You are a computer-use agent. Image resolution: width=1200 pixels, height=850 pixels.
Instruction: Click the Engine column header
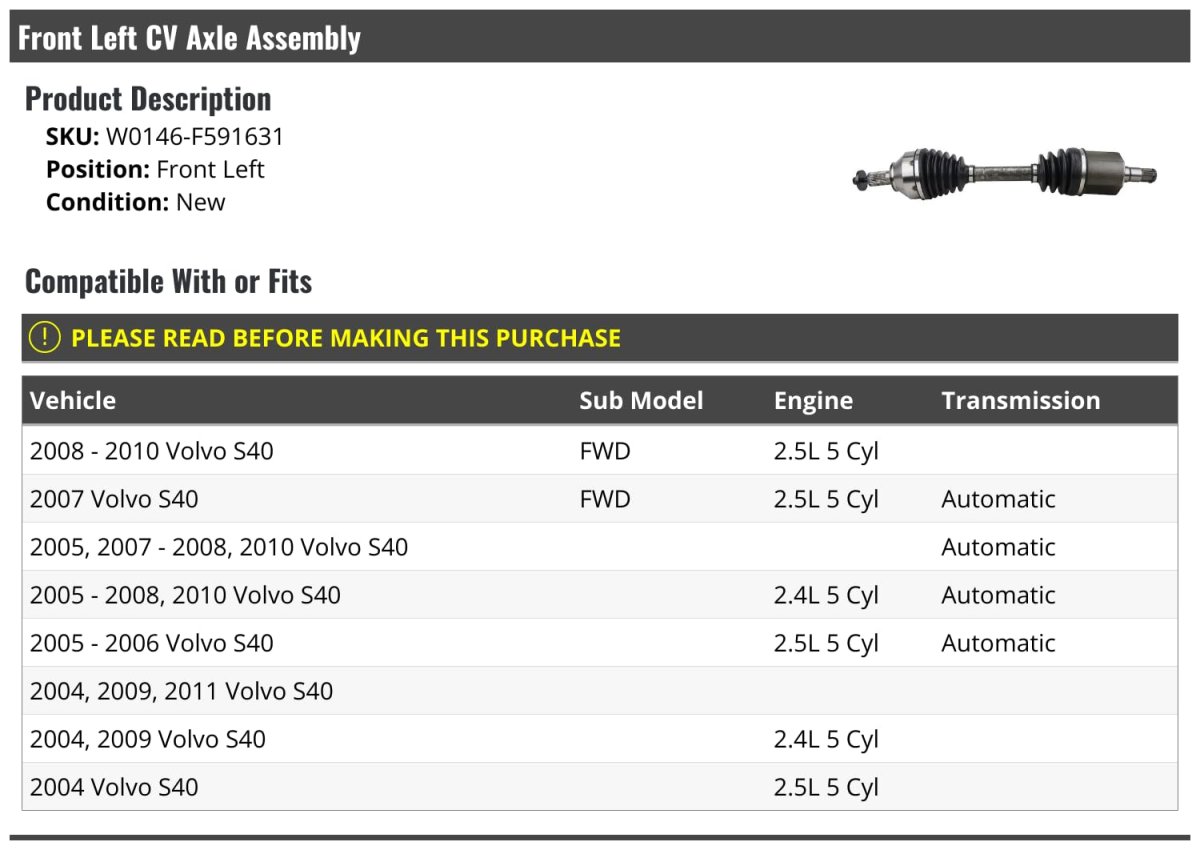click(x=813, y=401)
